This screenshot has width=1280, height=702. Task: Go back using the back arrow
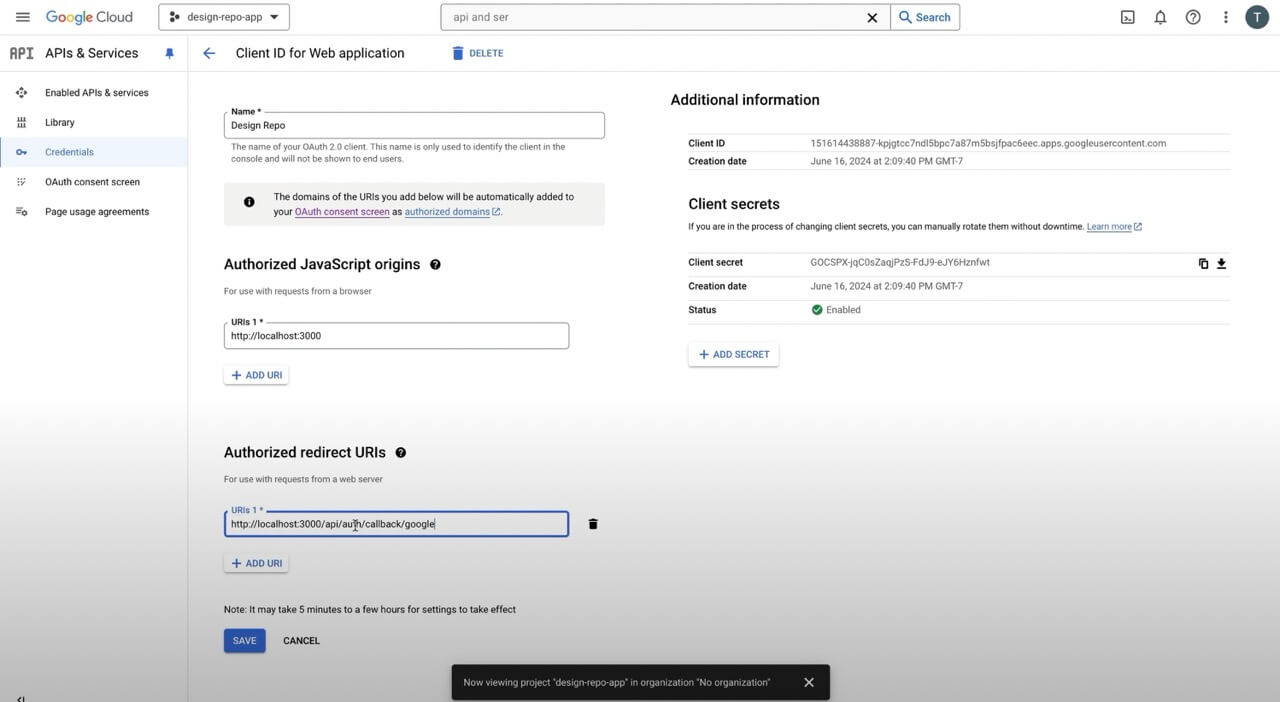click(x=207, y=52)
